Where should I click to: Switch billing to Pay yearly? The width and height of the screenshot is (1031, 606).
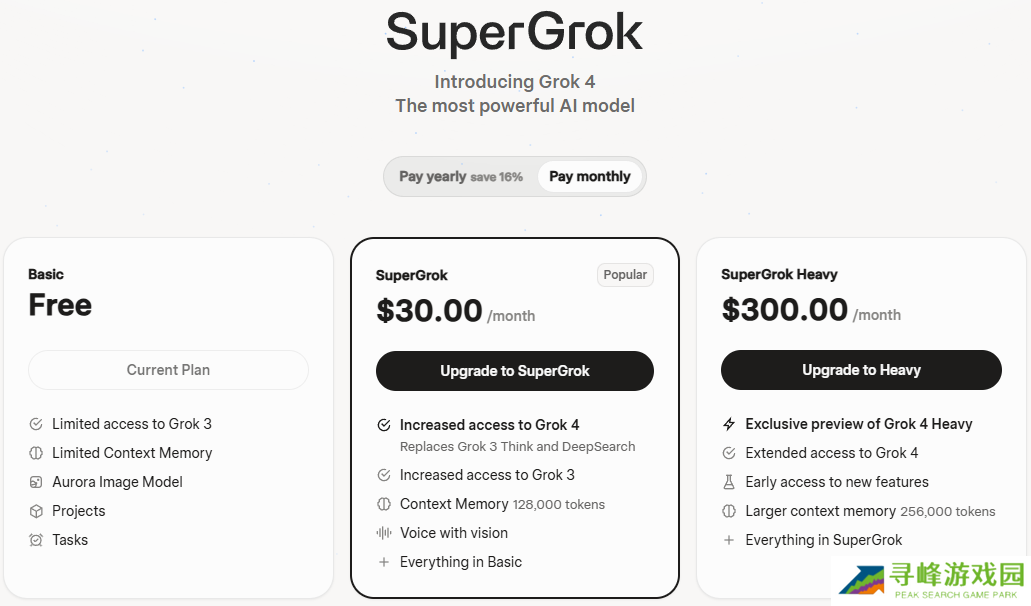(x=460, y=177)
